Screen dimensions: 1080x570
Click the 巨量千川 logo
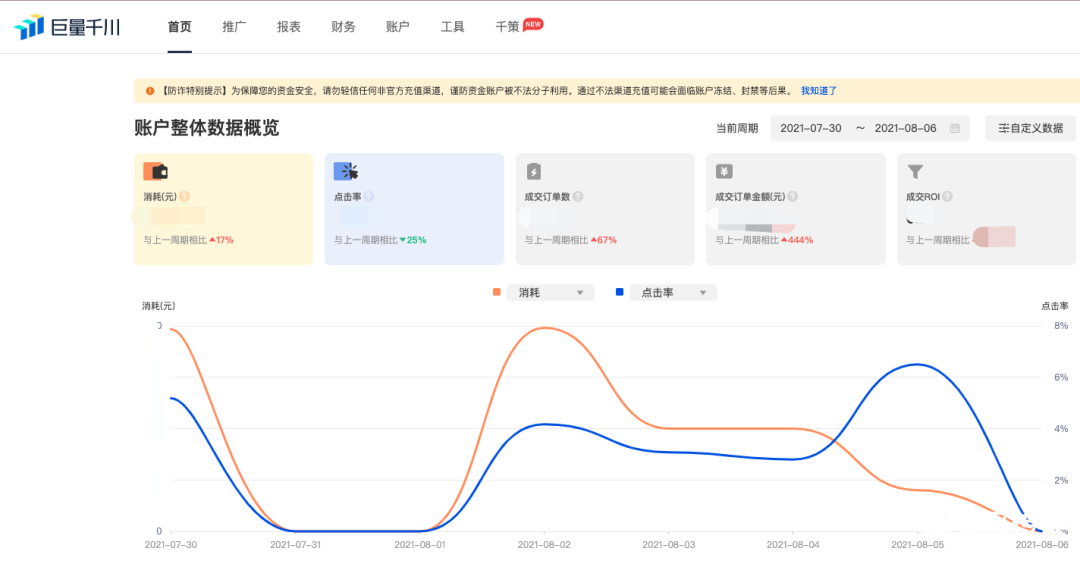pos(67,27)
